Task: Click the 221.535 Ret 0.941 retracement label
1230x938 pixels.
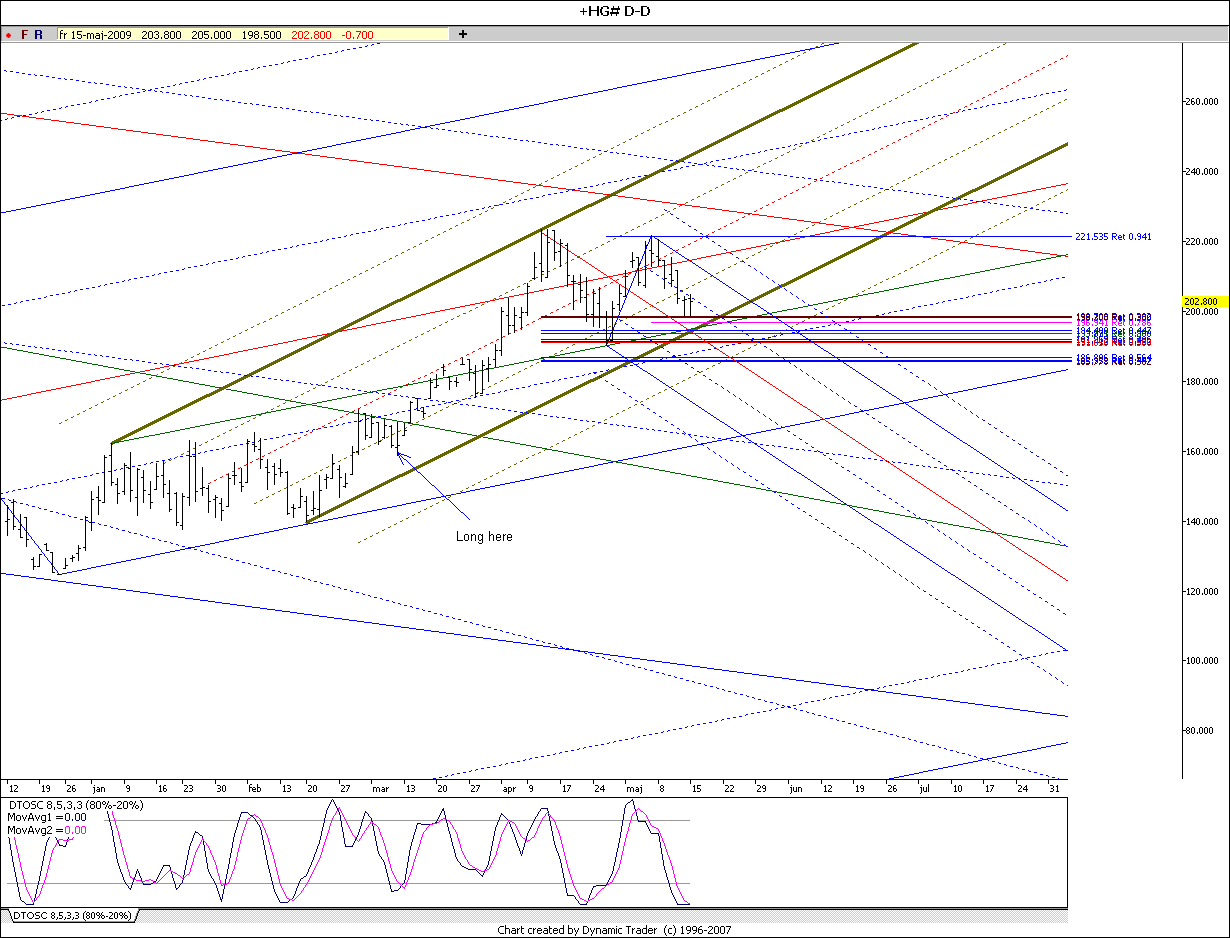Action: [x=1113, y=237]
